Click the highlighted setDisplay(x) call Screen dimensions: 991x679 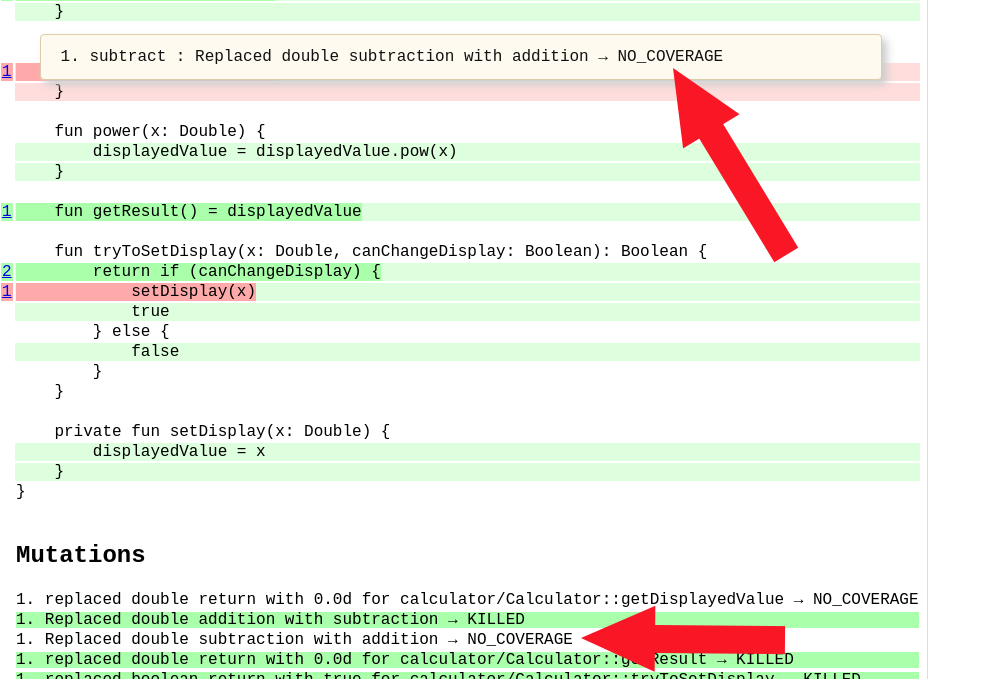pos(193,291)
